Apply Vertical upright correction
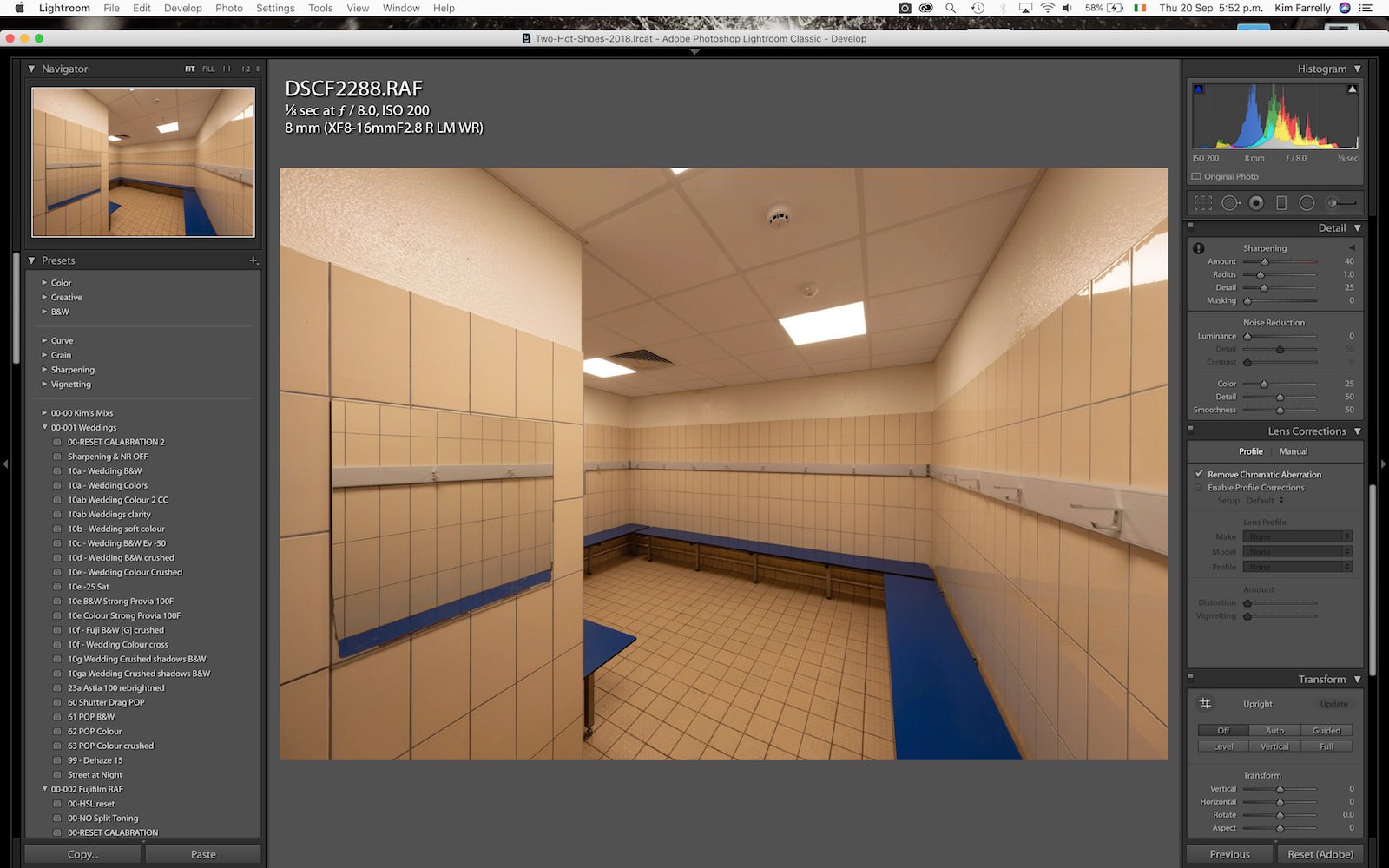Viewport: 1389px width, 868px height. pyautogui.click(x=1274, y=746)
